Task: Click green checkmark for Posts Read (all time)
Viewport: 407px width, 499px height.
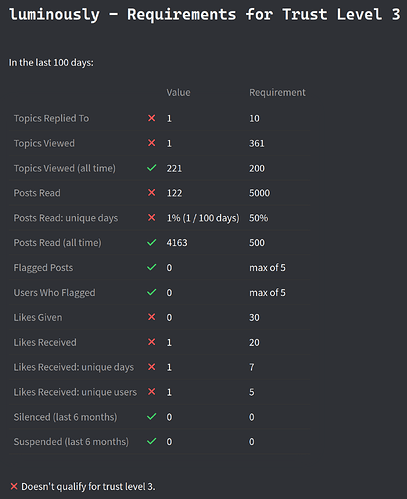Action: (152, 242)
